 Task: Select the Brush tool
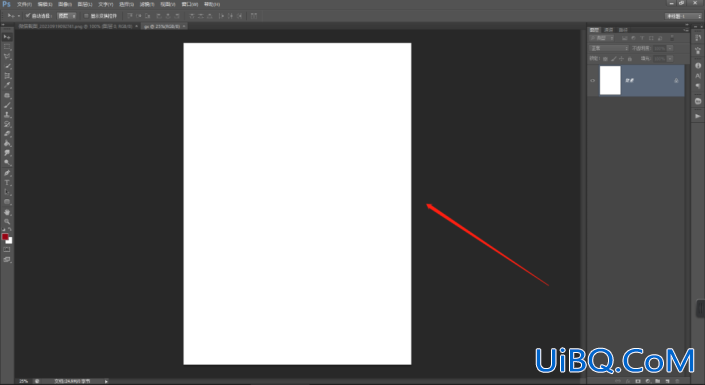click(7, 105)
